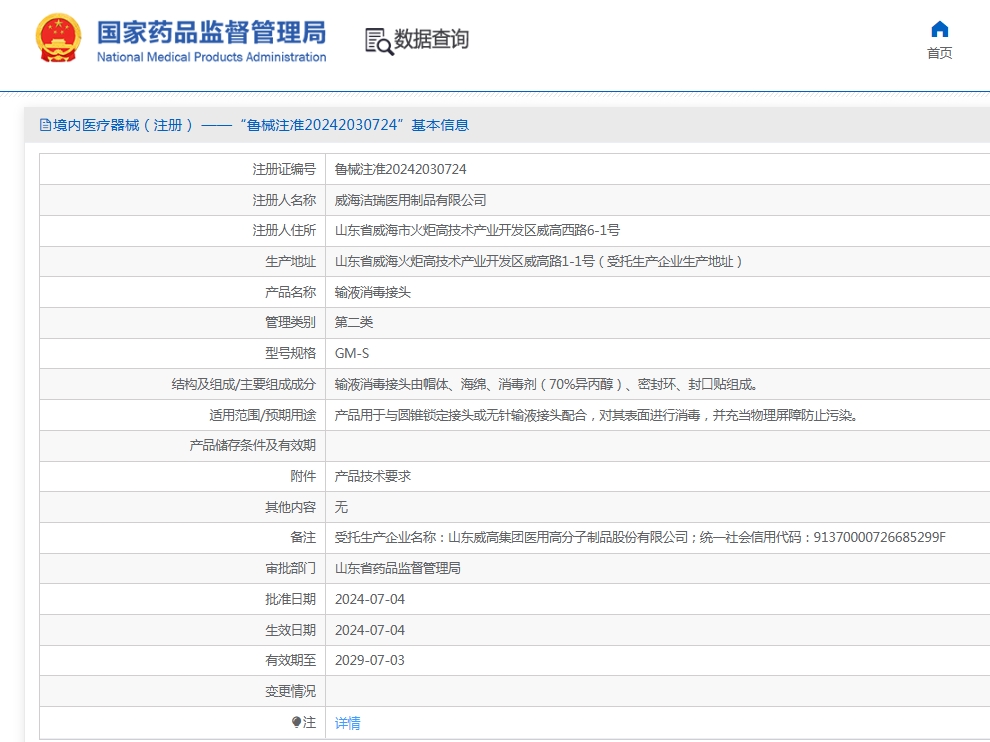
Task: Click the 产品名称 row label
Action: coord(290,292)
